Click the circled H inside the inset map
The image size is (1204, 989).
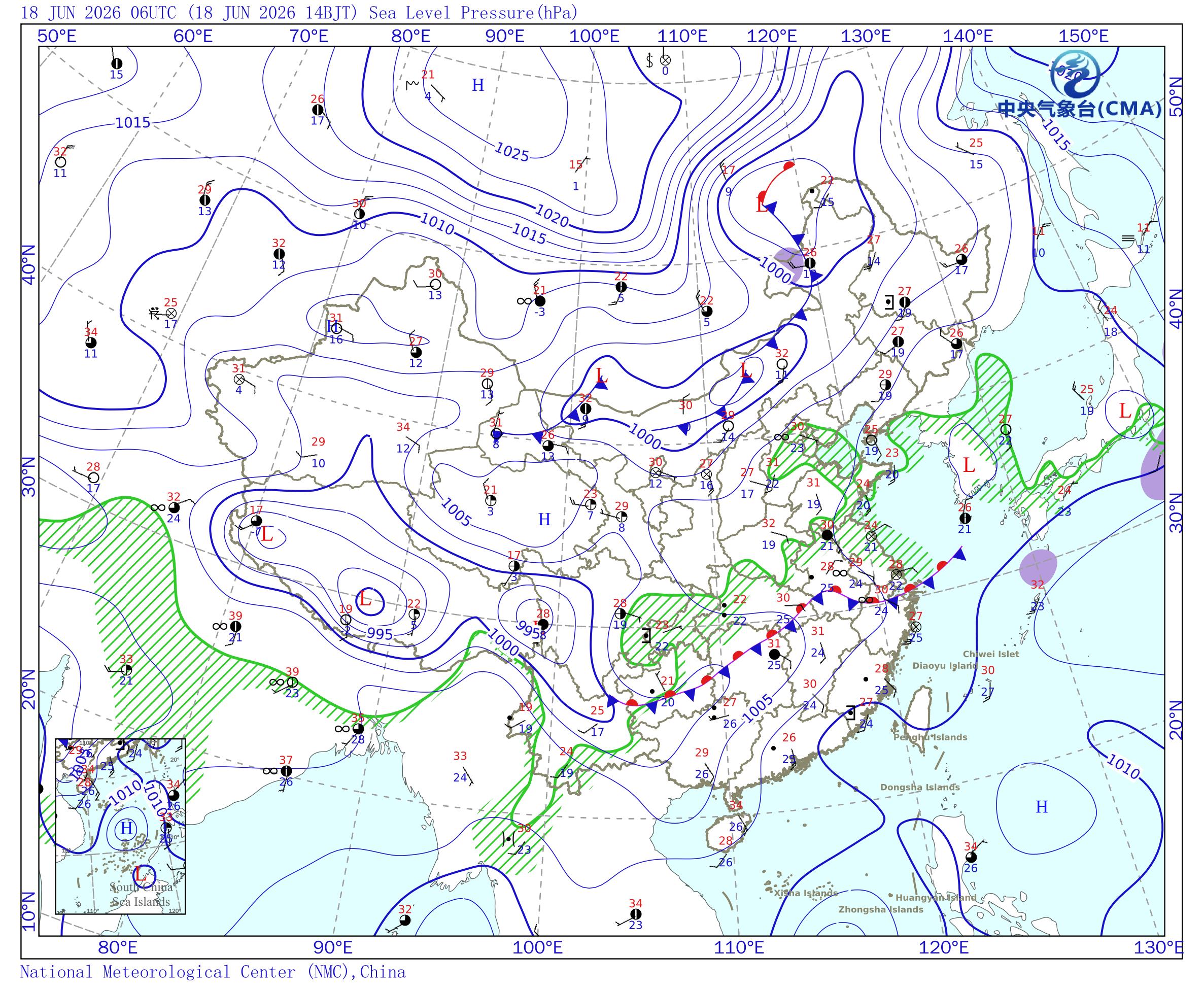(126, 828)
